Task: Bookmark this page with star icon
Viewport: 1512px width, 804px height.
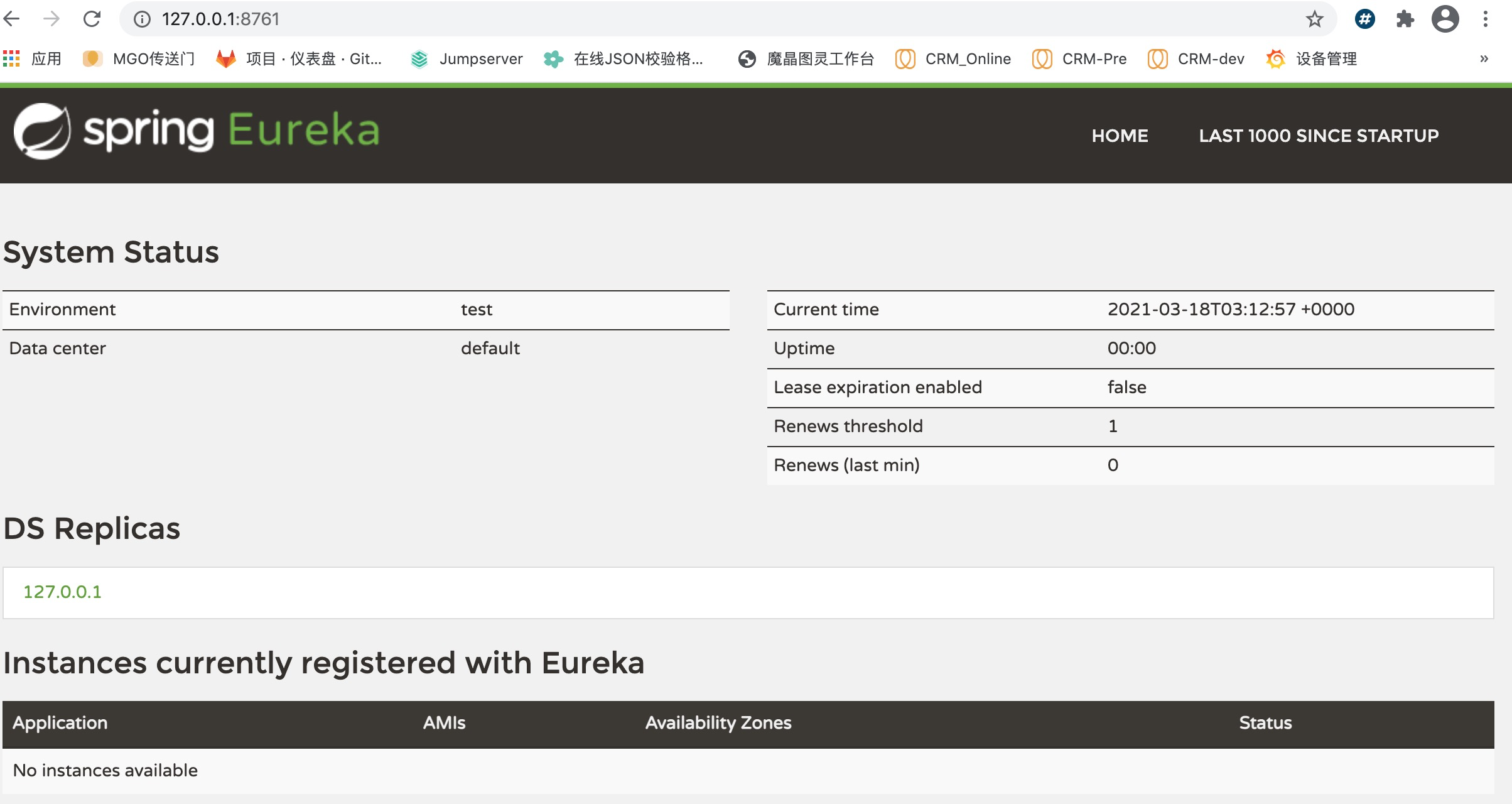Action: 1314,19
